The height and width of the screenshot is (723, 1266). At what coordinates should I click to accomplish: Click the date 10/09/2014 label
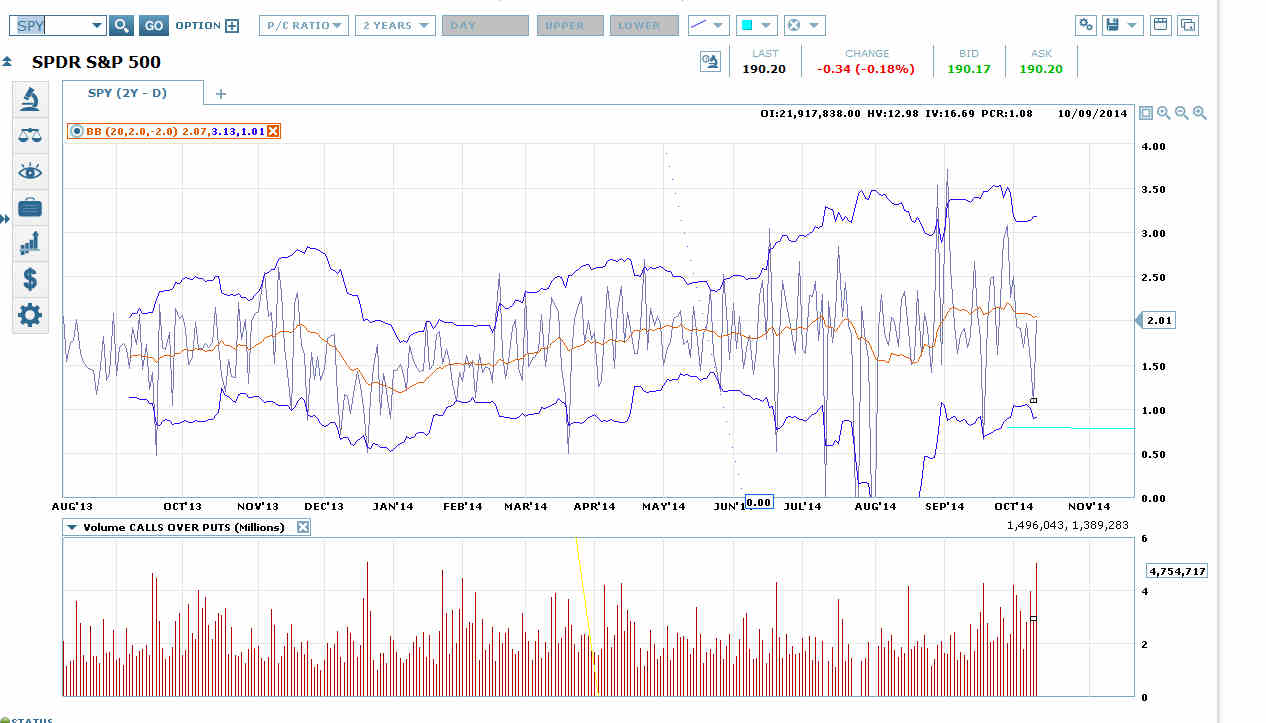[x=1092, y=113]
